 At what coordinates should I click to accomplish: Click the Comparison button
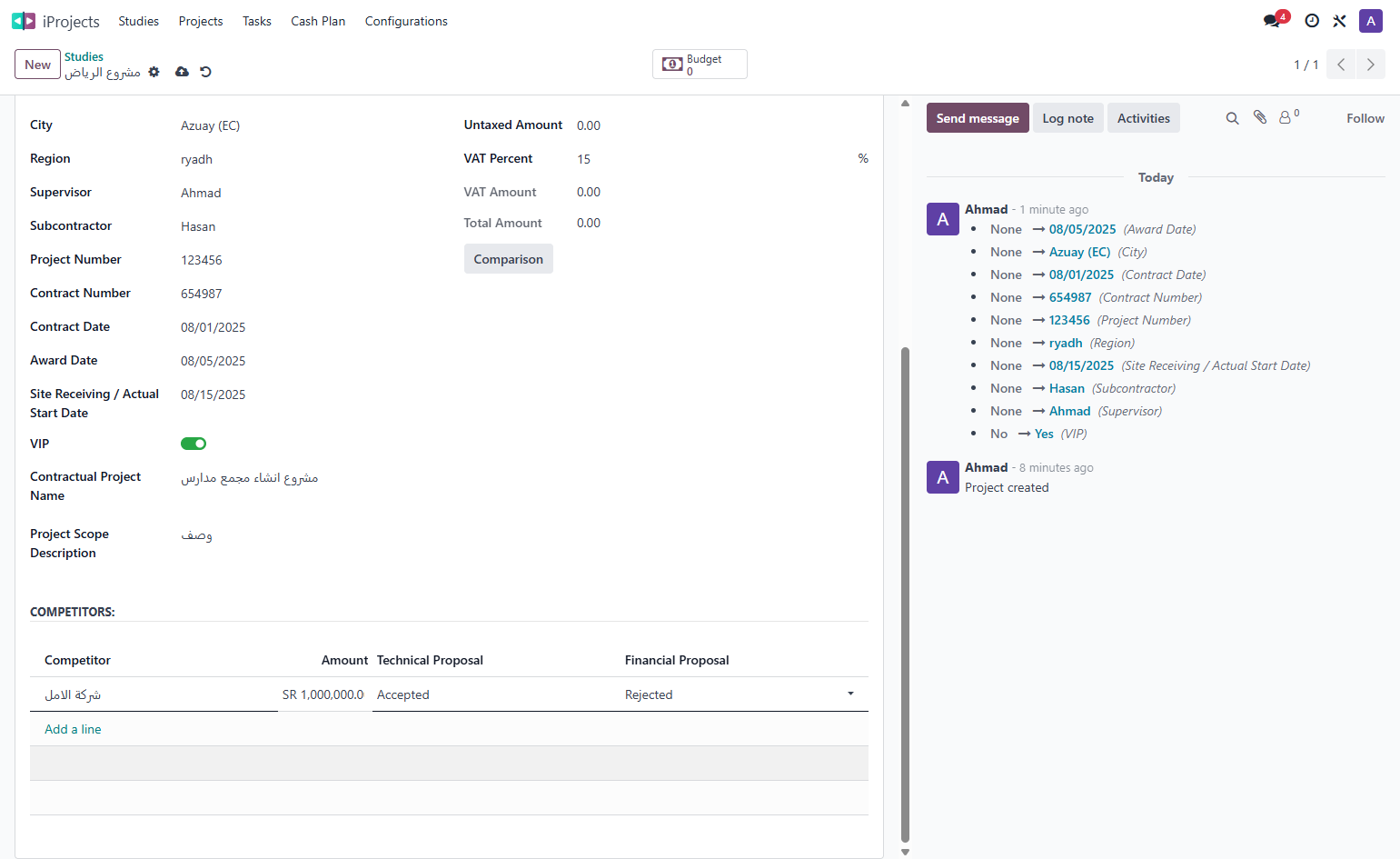point(509,259)
